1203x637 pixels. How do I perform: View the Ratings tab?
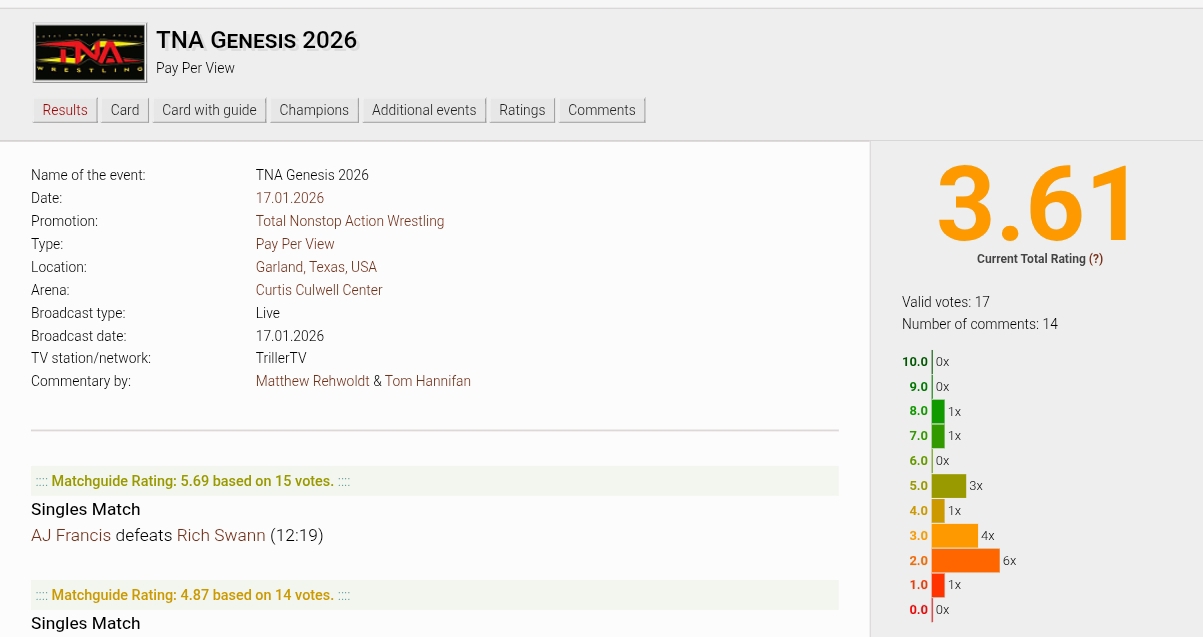522,110
